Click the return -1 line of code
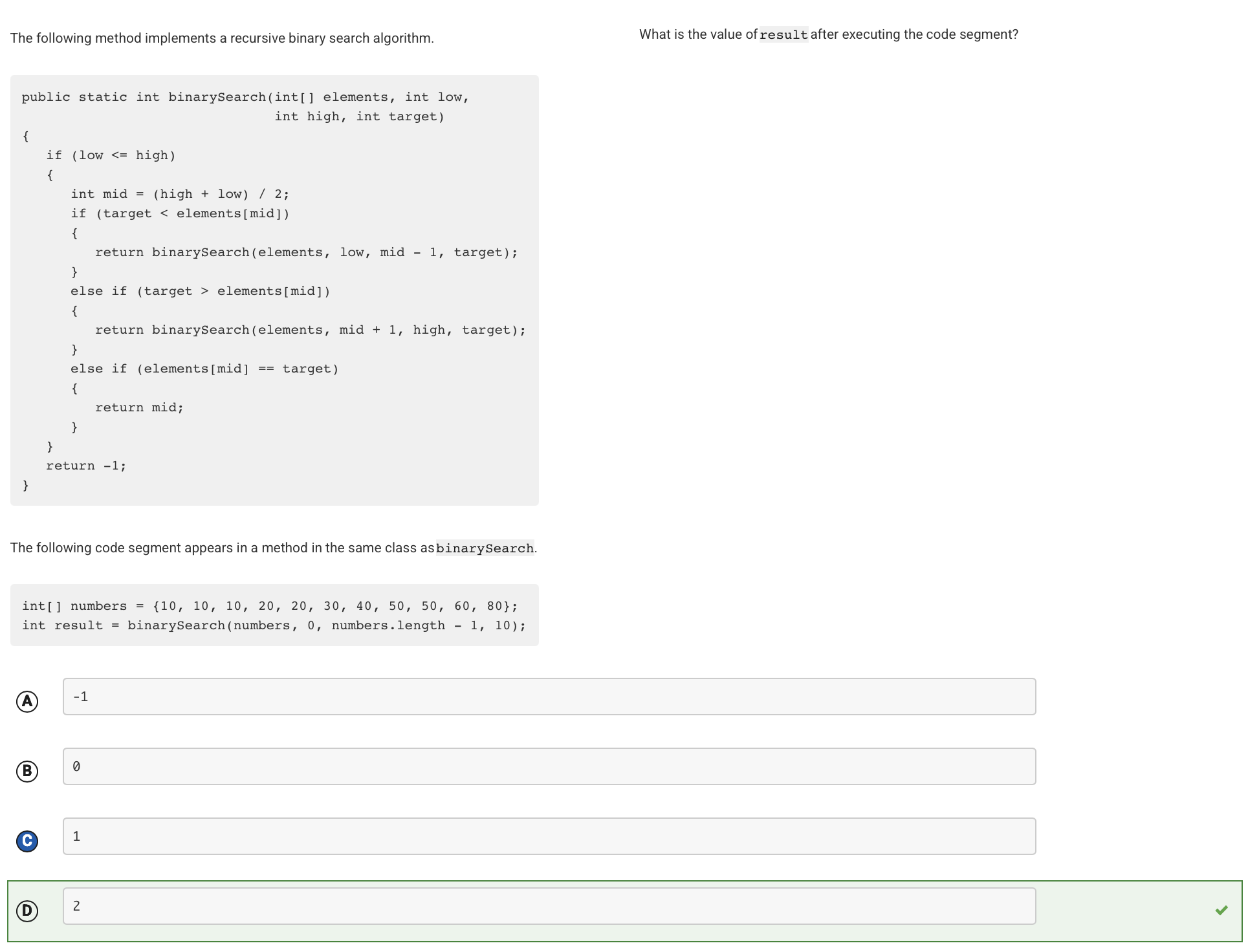The width and height of the screenshot is (1259, 952). pos(86,465)
